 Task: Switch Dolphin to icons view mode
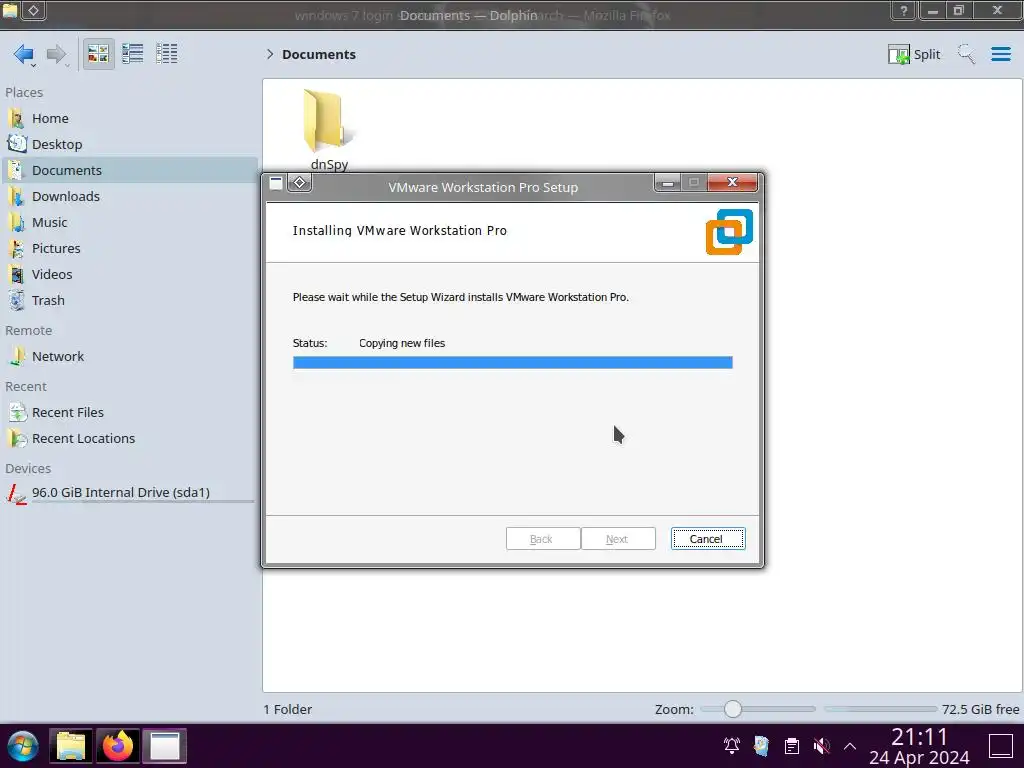pos(98,54)
